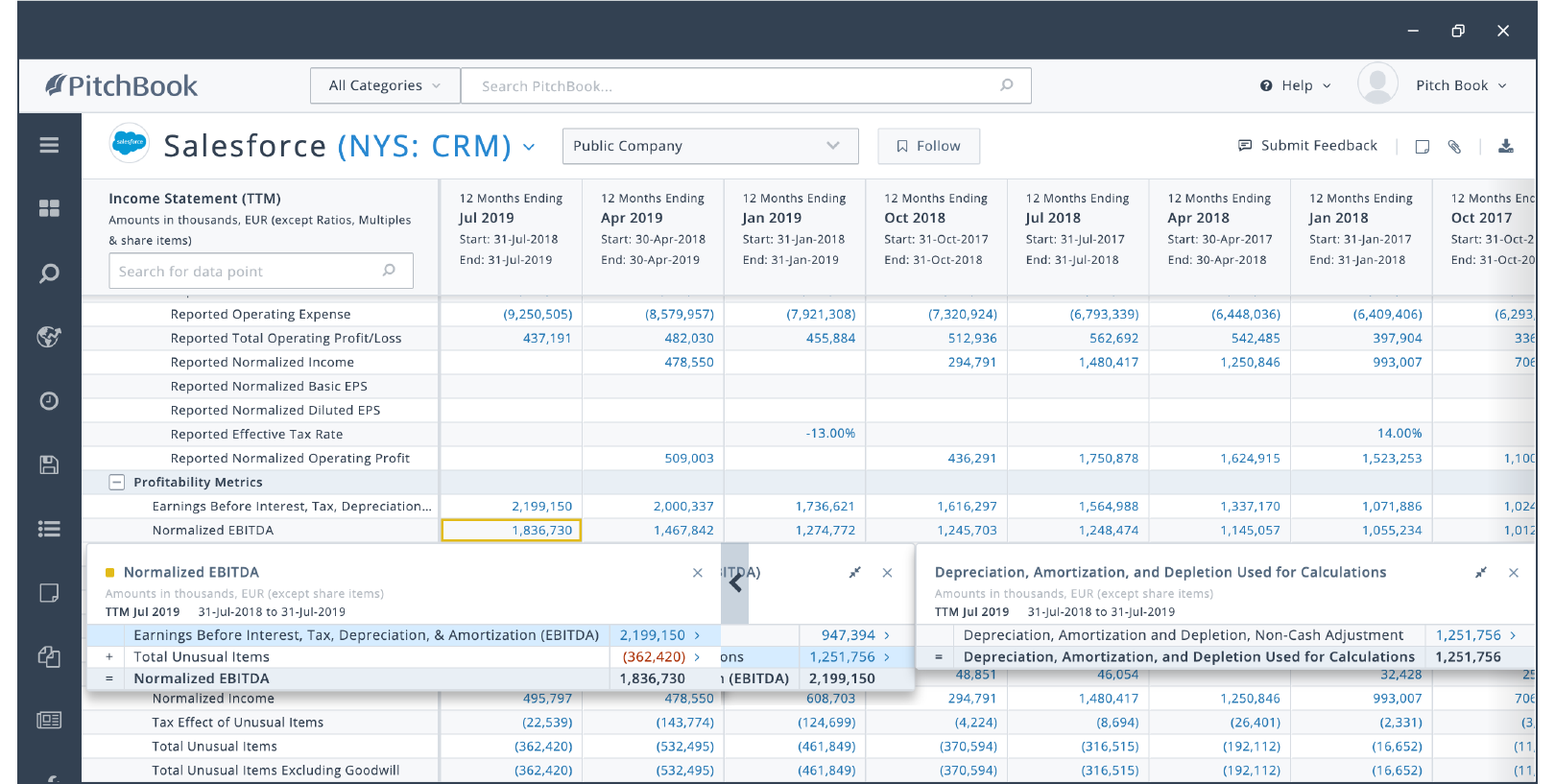Viewport: 1555px width, 784px height.
Task: Click Submit Feedback
Action: (1308, 145)
